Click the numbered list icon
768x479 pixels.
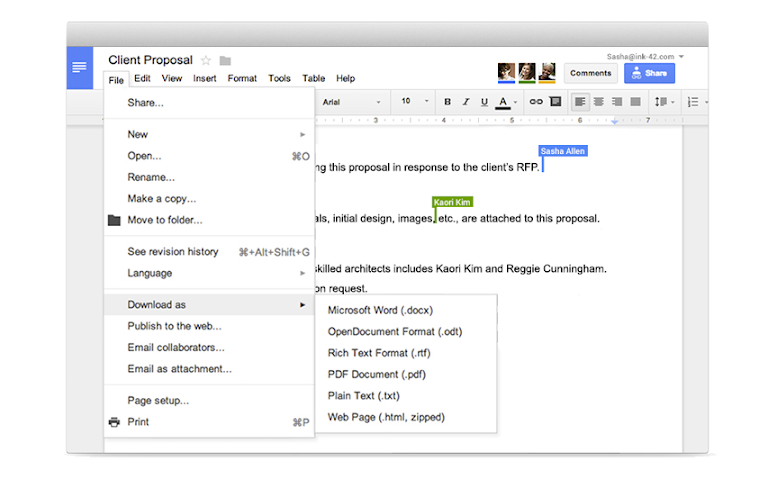(x=693, y=102)
